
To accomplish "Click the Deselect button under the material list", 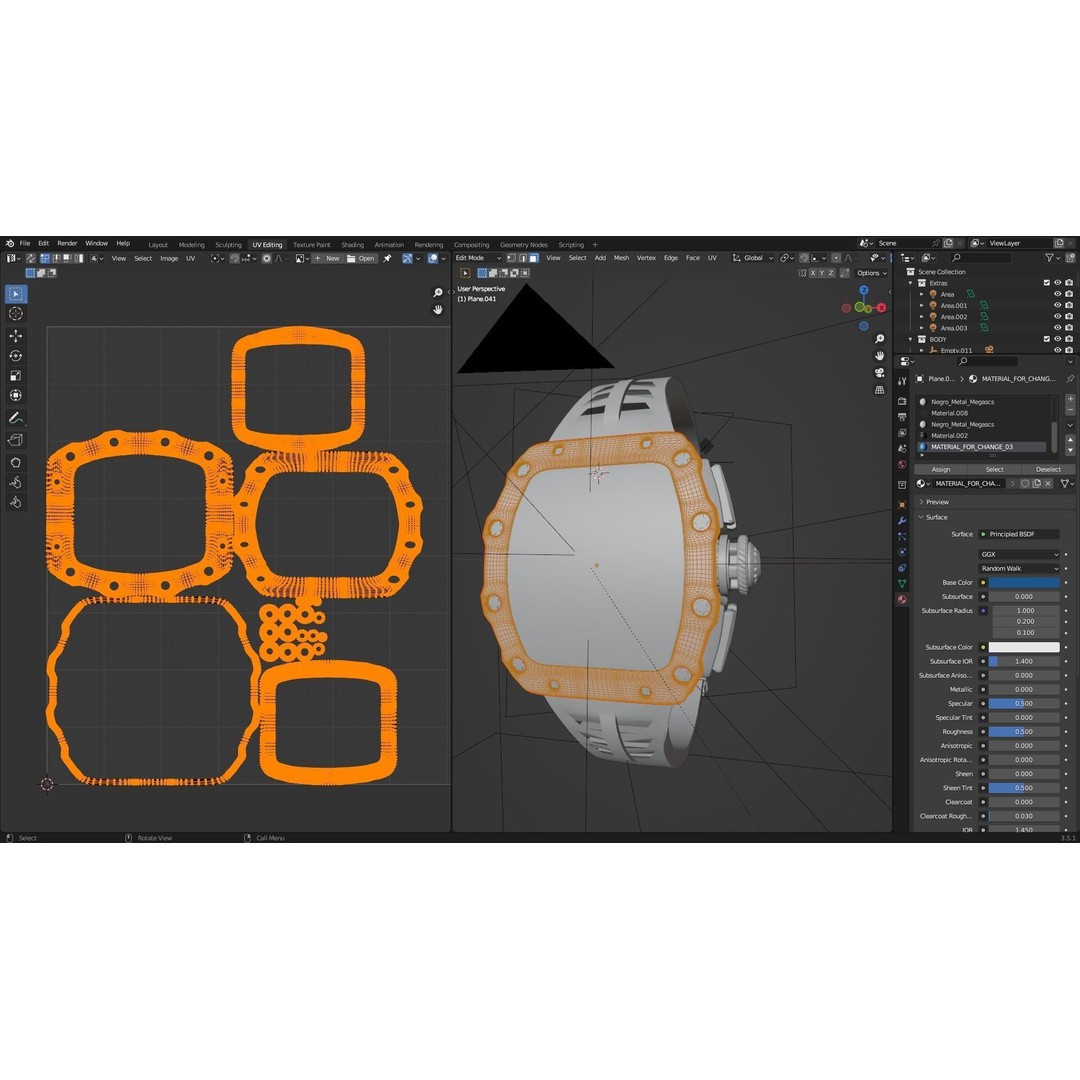I will tap(1048, 469).
